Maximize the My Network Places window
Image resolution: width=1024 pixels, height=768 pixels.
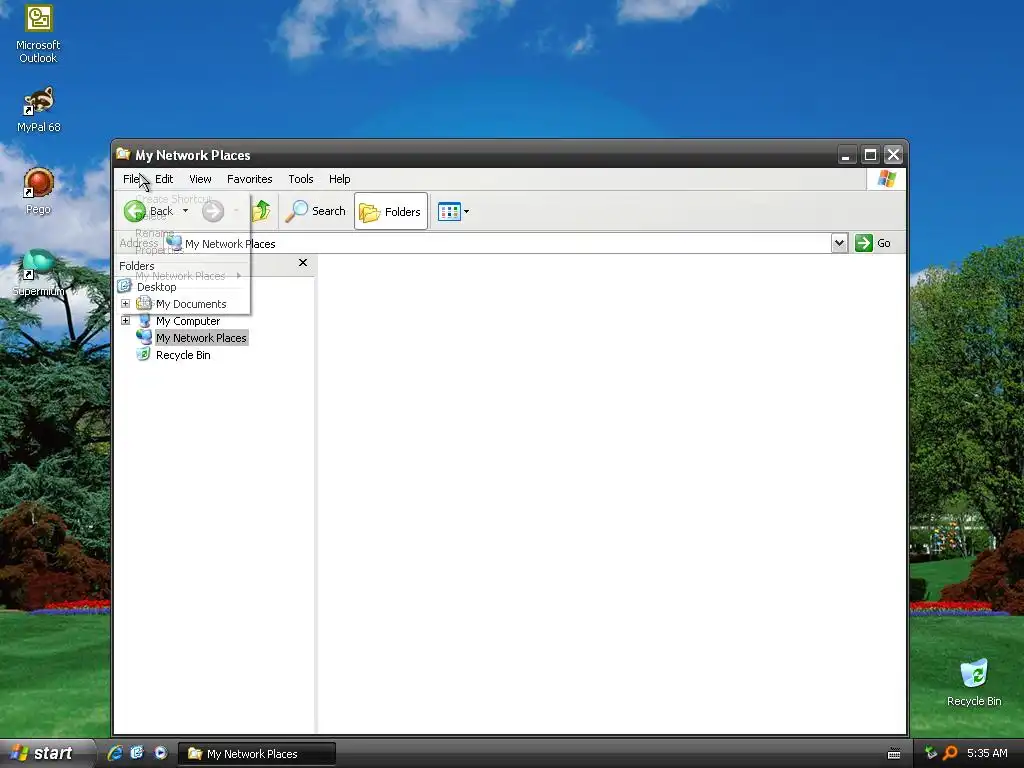[x=870, y=155]
